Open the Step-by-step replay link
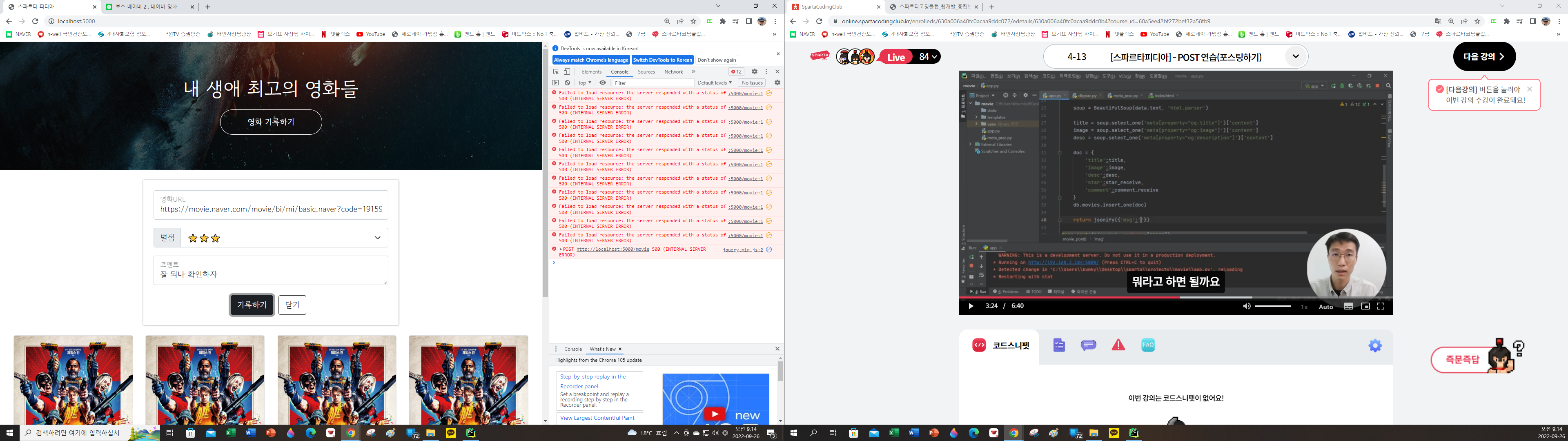This screenshot has height=441, width=1568. (593, 381)
